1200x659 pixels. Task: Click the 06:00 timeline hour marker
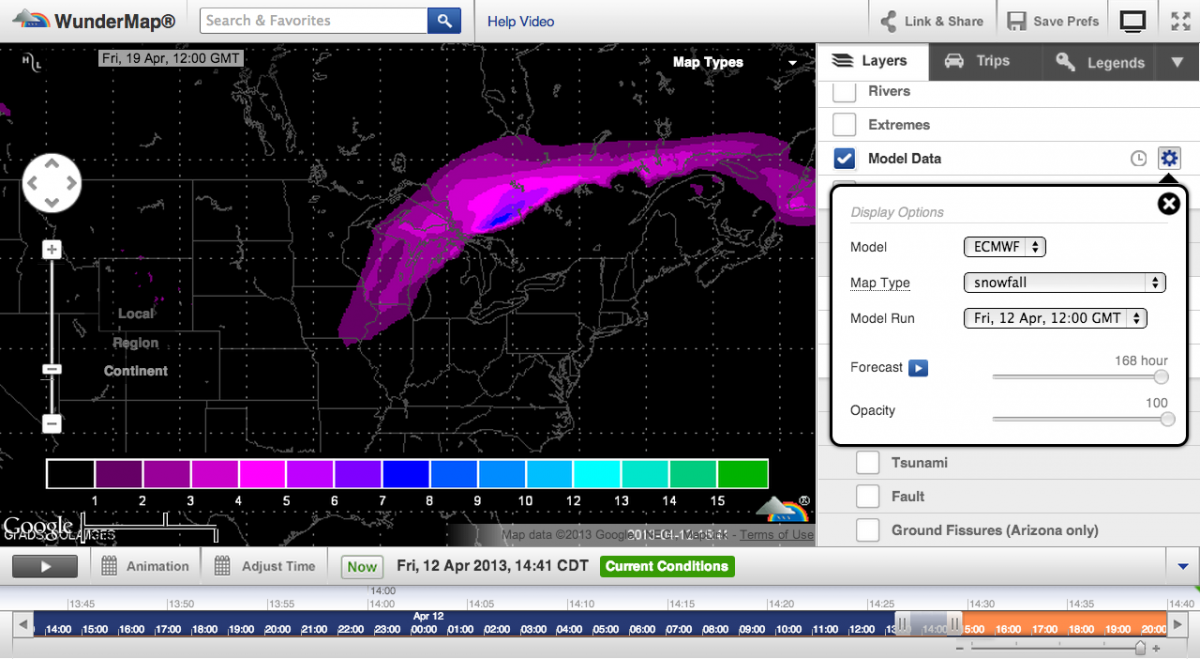pyautogui.click(x=644, y=629)
